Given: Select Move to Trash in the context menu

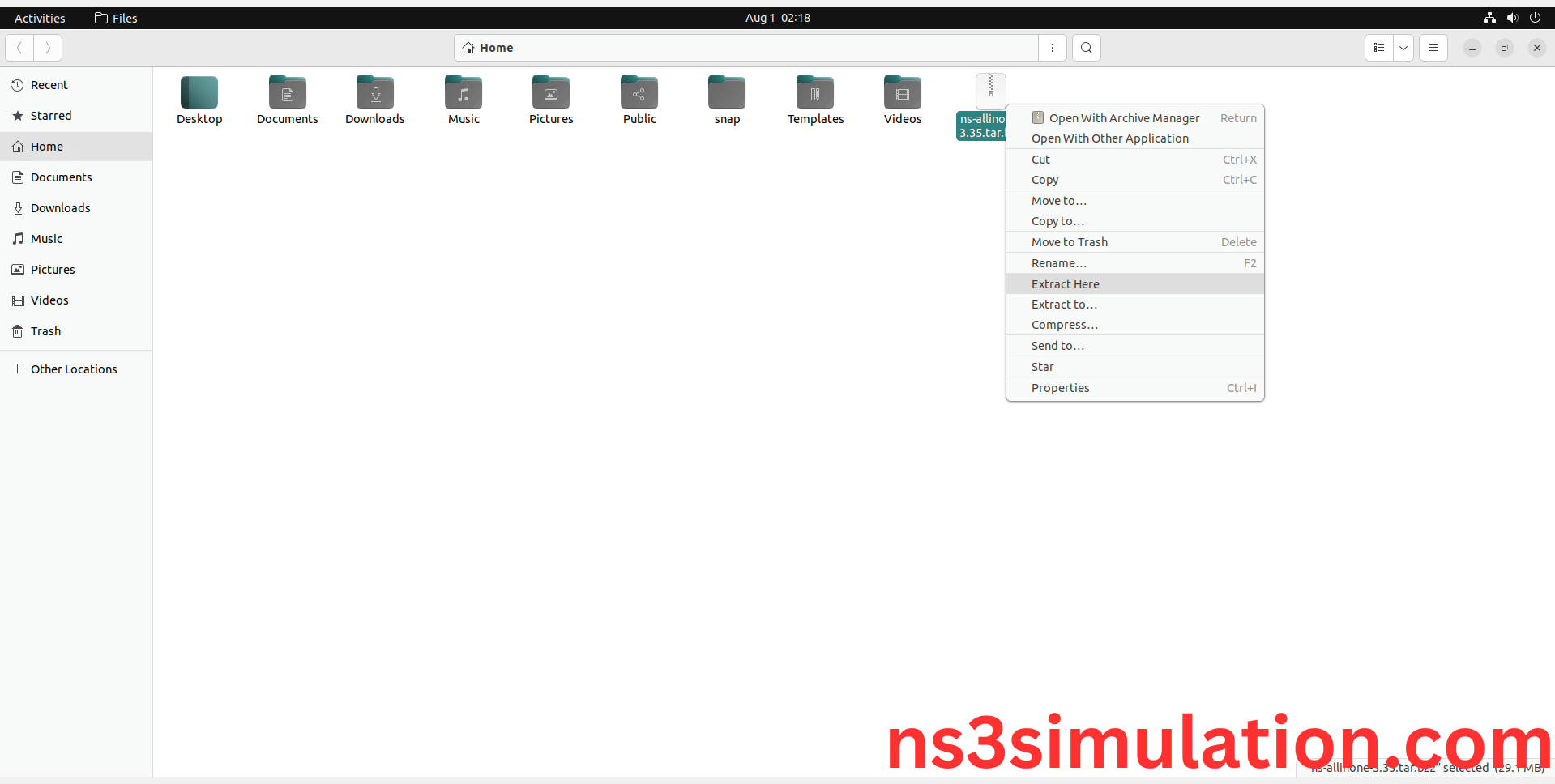Looking at the screenshot, I should [x=1070, y=241].
